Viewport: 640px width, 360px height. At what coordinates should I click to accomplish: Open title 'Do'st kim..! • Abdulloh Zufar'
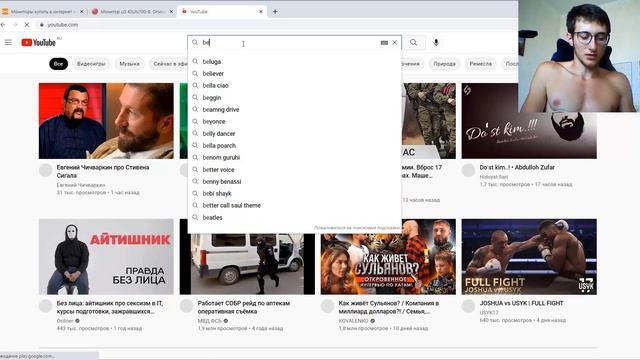pos(517,167)
